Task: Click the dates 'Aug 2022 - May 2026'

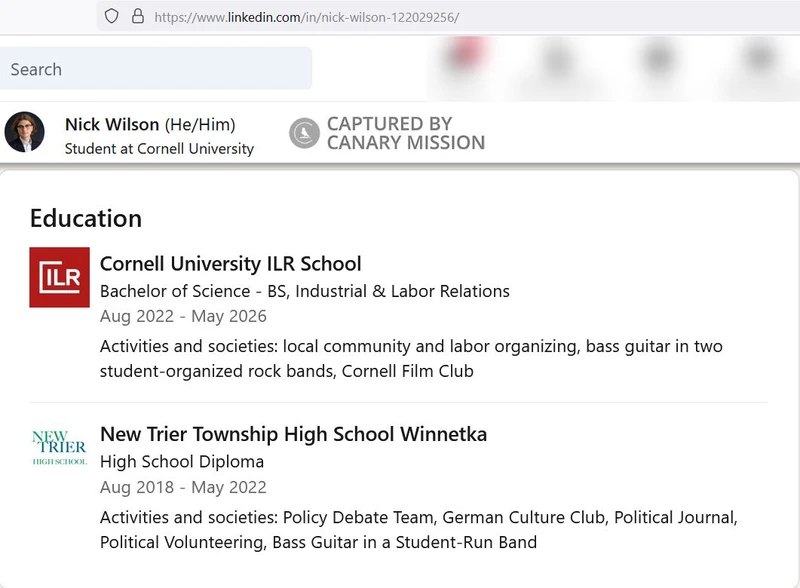Action: (183, 316)
